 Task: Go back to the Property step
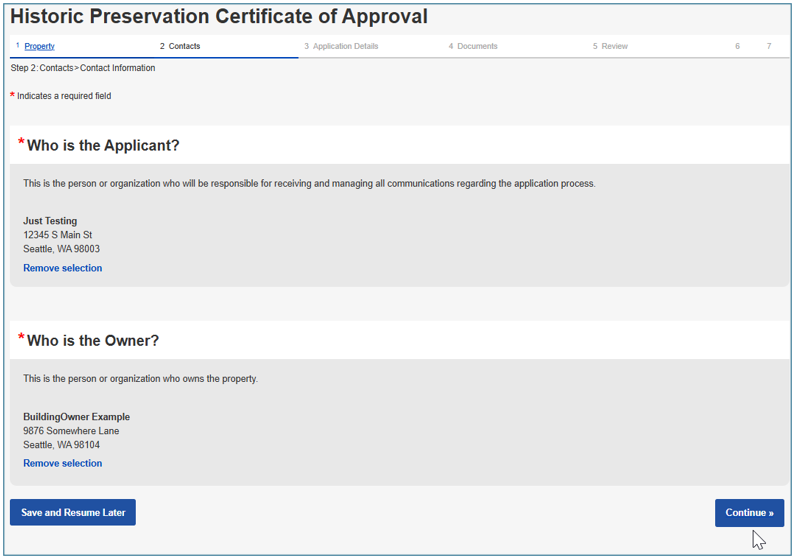39,46
